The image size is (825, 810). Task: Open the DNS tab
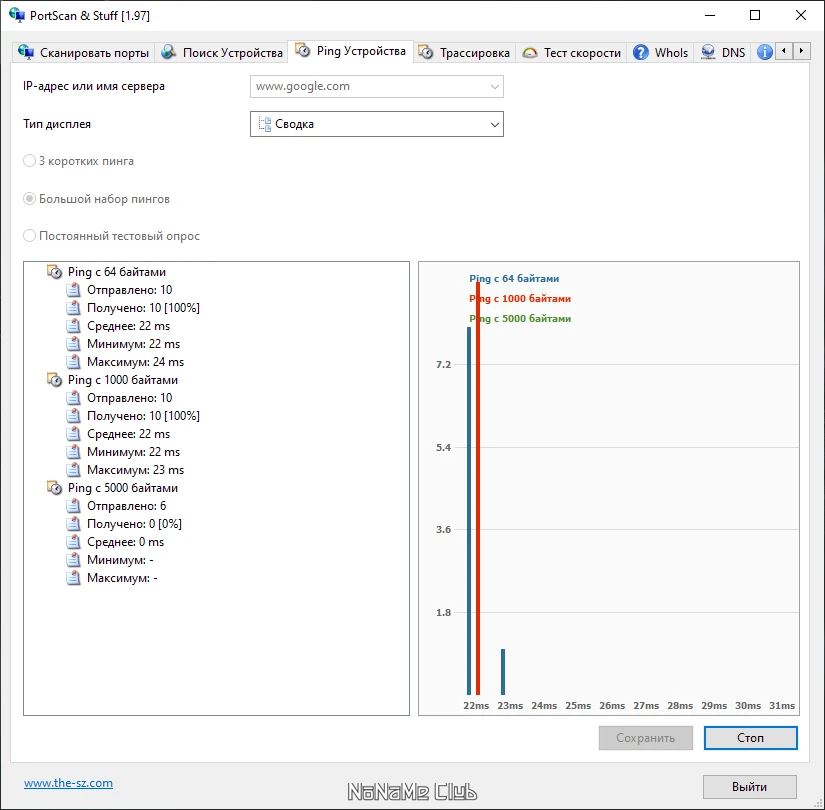pos(723,53)
